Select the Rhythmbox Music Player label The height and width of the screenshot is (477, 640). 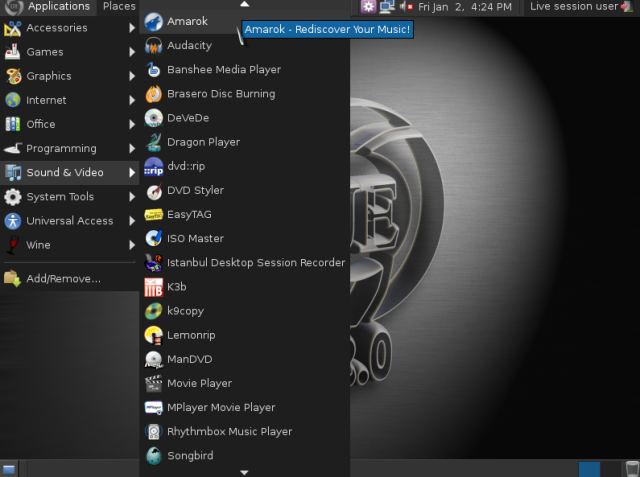[x=229, y=432]
